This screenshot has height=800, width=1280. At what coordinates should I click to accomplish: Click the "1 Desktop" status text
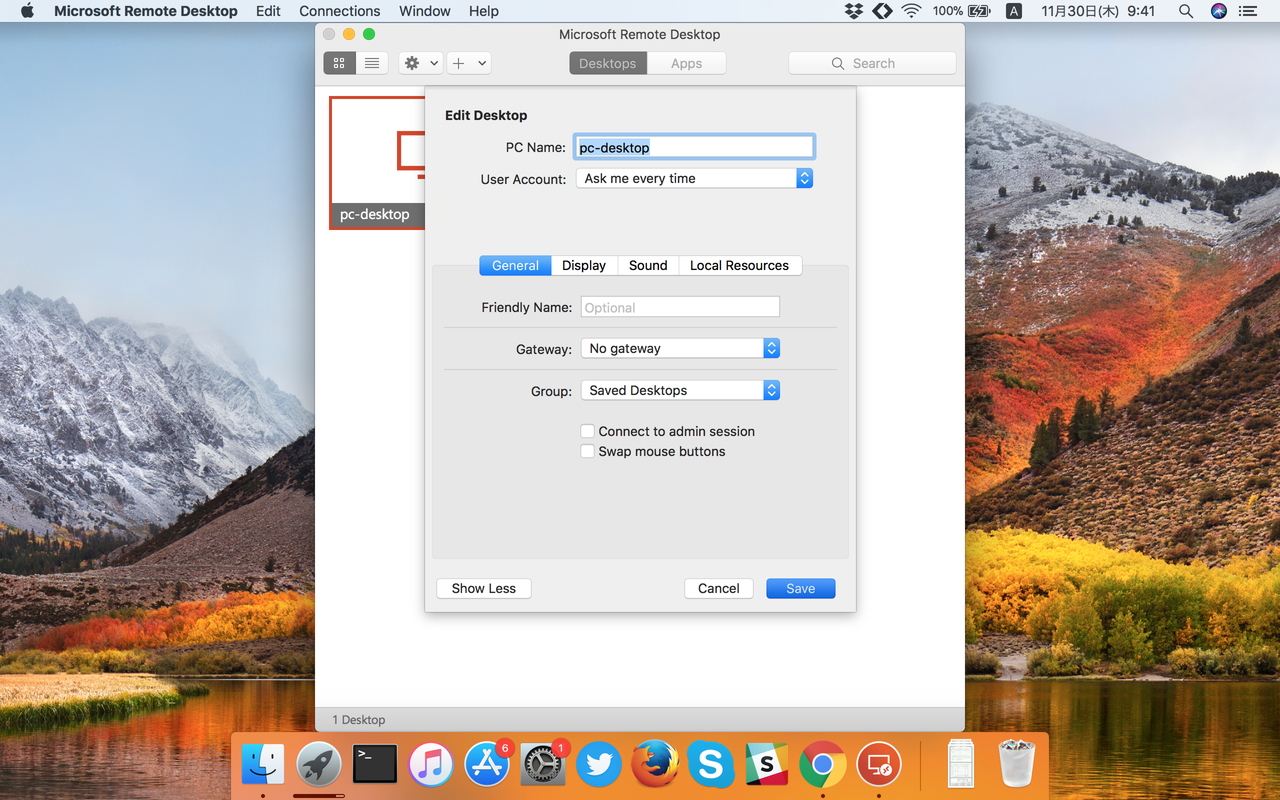pos(359,720)
